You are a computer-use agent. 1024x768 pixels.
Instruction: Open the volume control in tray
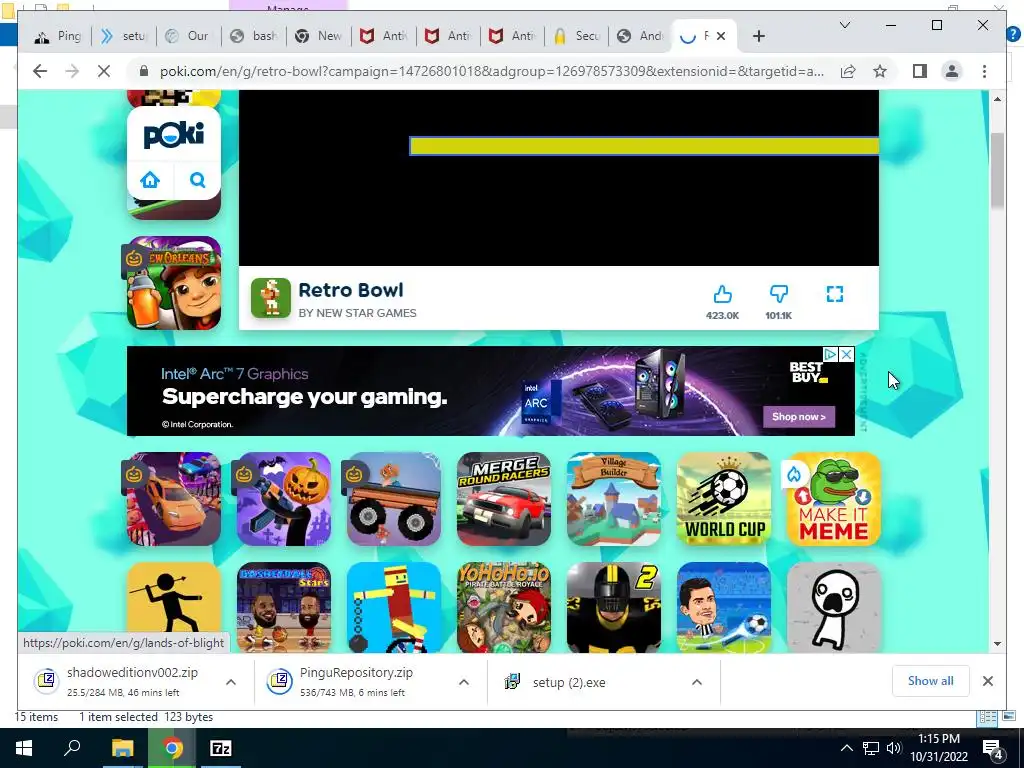894,748
